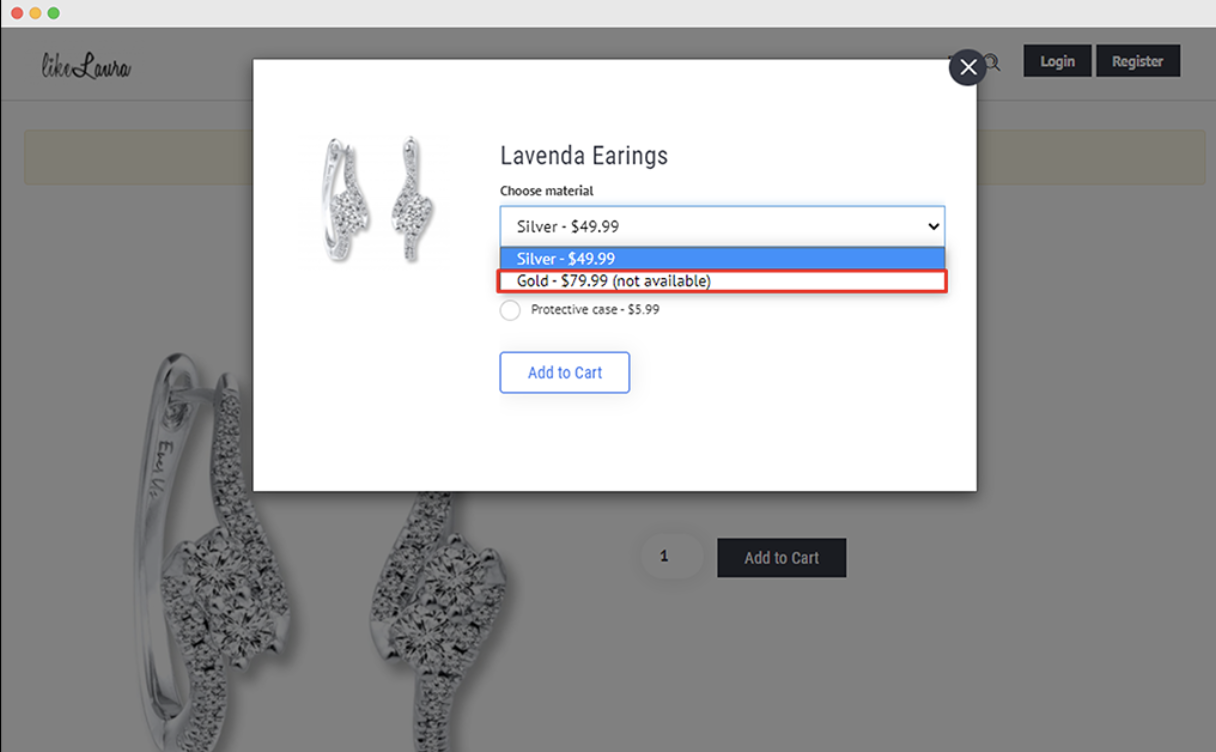
Task: Click the yellow macOS minimize button
Action: coord(35,13)
